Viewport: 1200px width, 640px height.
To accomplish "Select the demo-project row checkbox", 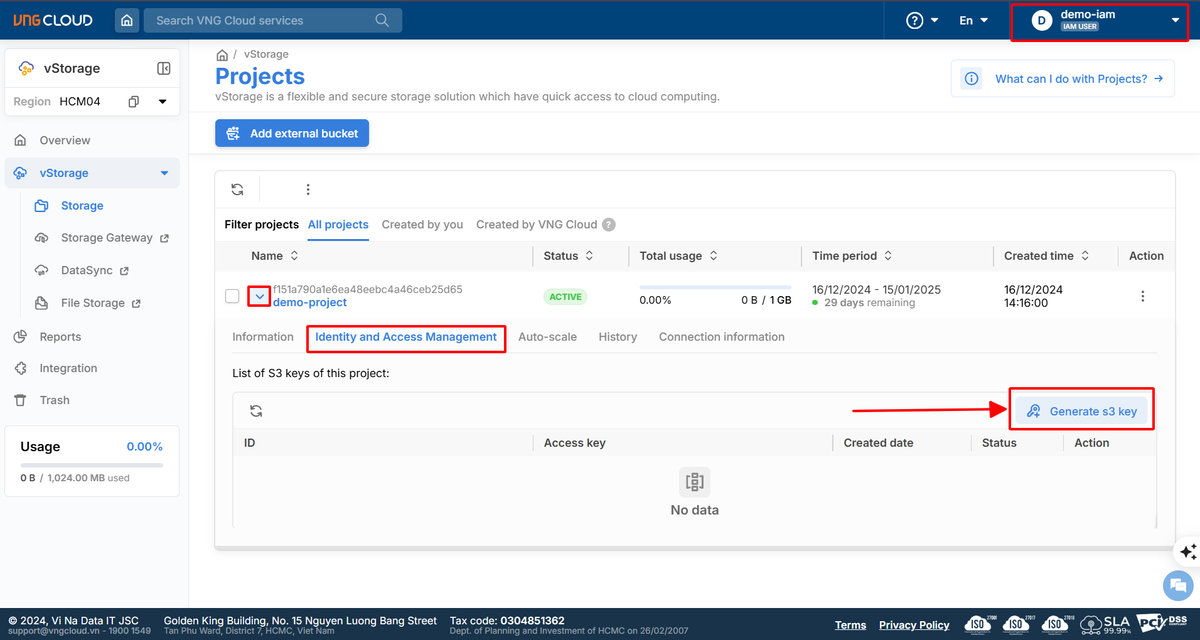I will click(232, 297).
